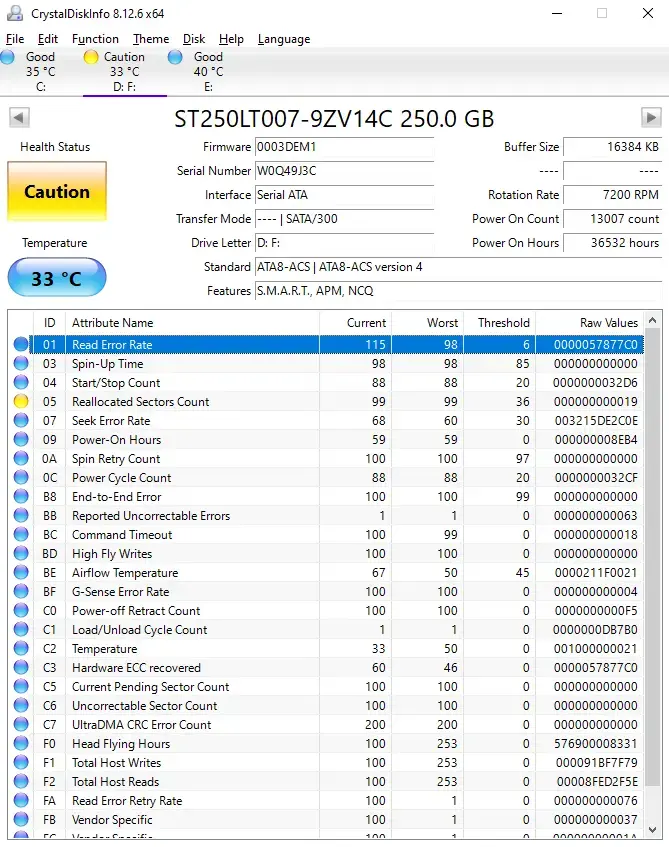669x847 pixels.
Task: Click the status icon for G-Sense Error Rate
Action: click(21, 591)
